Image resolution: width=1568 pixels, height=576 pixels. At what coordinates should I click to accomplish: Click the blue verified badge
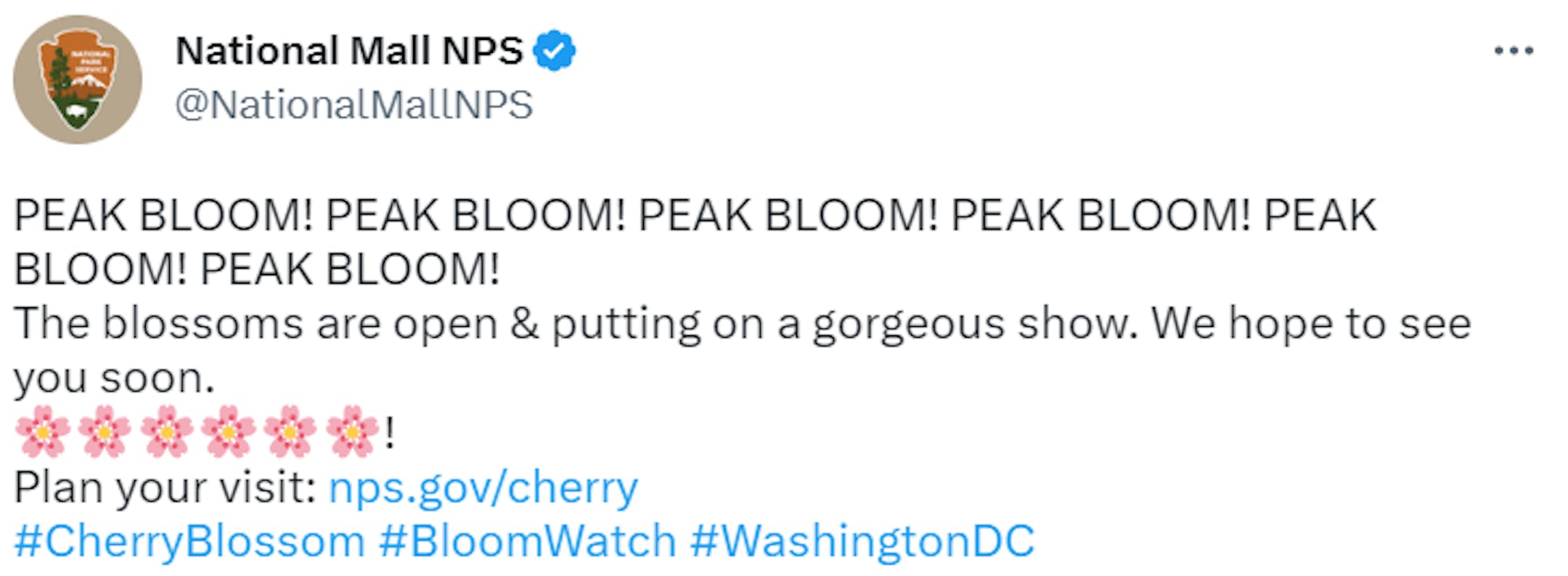(x=554, y=50)
